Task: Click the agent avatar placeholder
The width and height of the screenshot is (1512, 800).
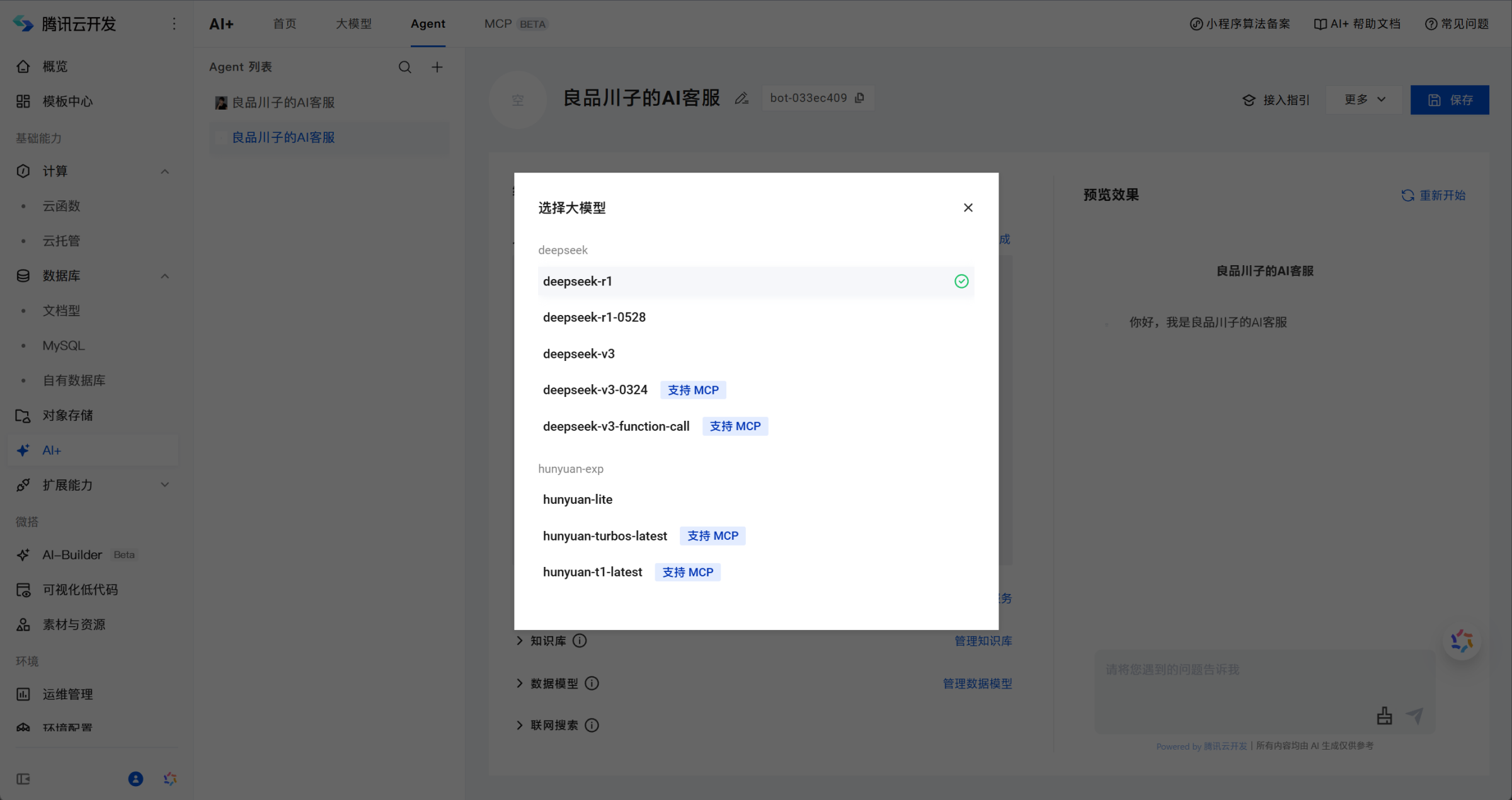Action: [517, 100]
